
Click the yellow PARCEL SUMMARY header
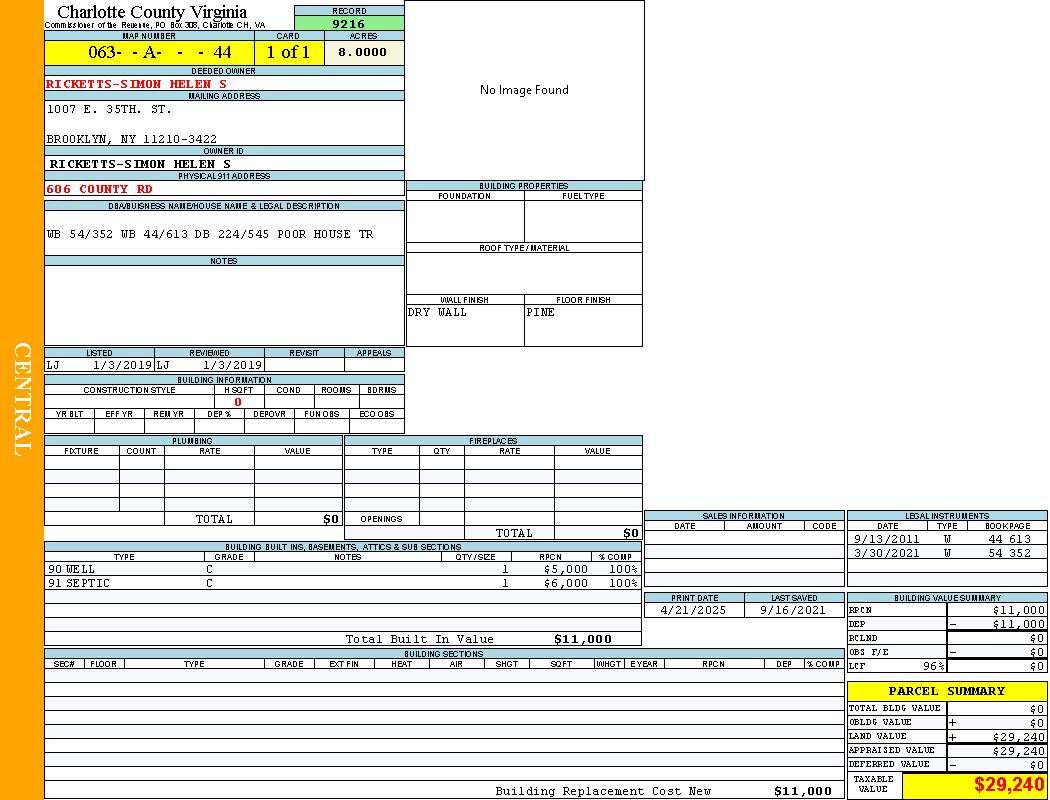coord(946,691)
